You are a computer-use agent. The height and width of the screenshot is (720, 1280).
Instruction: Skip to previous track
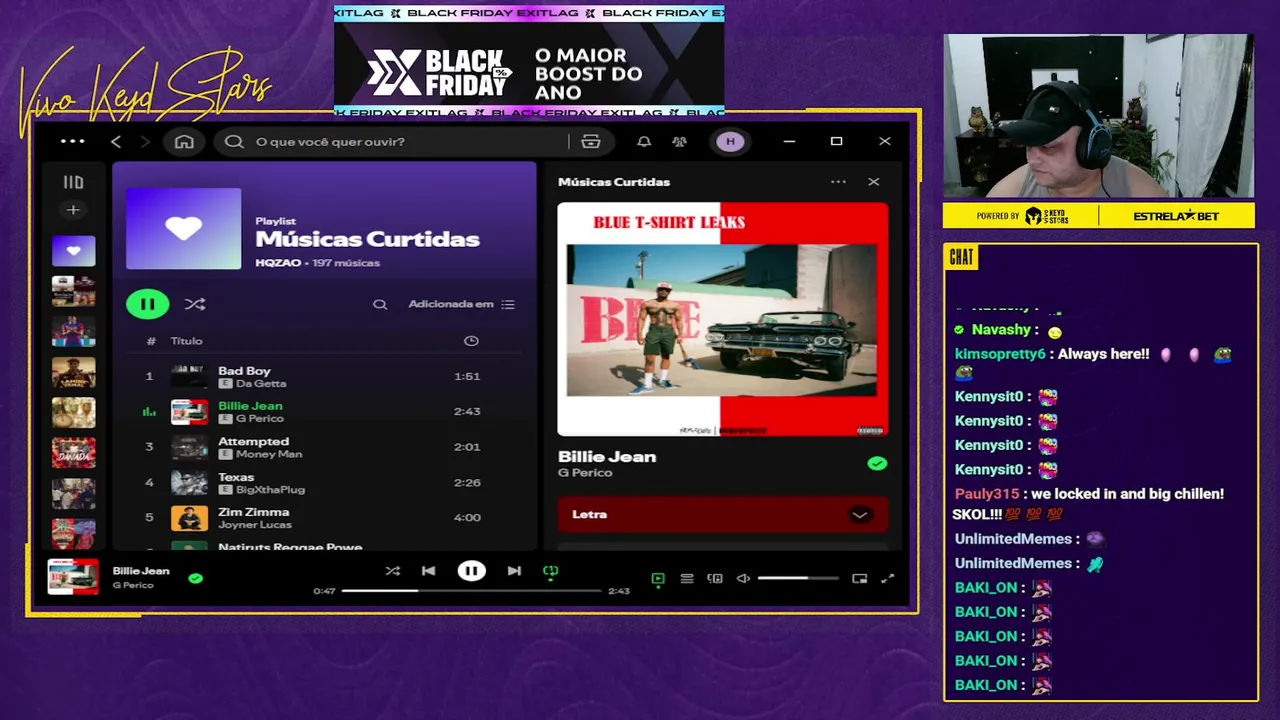[428, 571]
